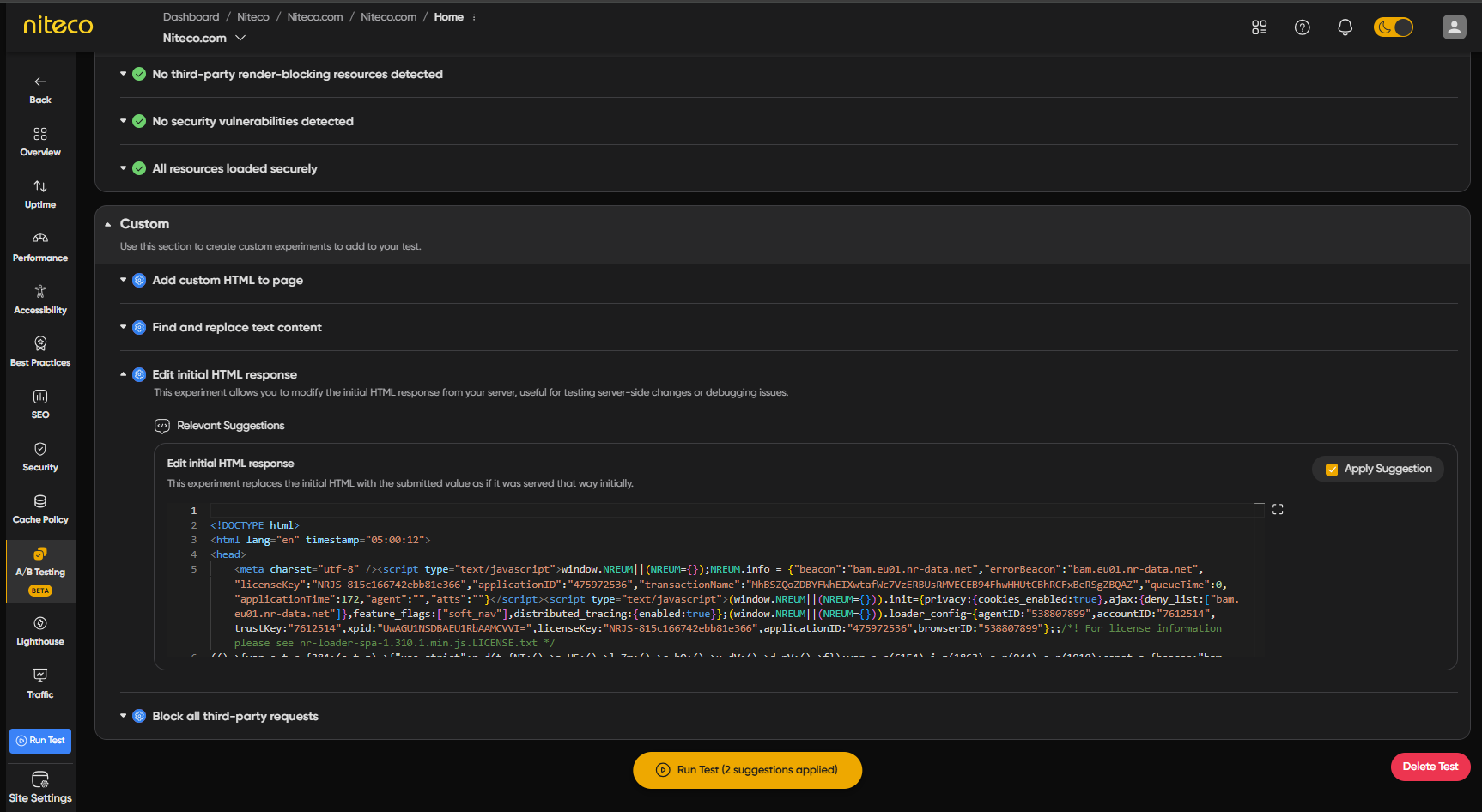1482x812 pixels.
Task: Open the user profile avatar
Action: click(1454, 27)
